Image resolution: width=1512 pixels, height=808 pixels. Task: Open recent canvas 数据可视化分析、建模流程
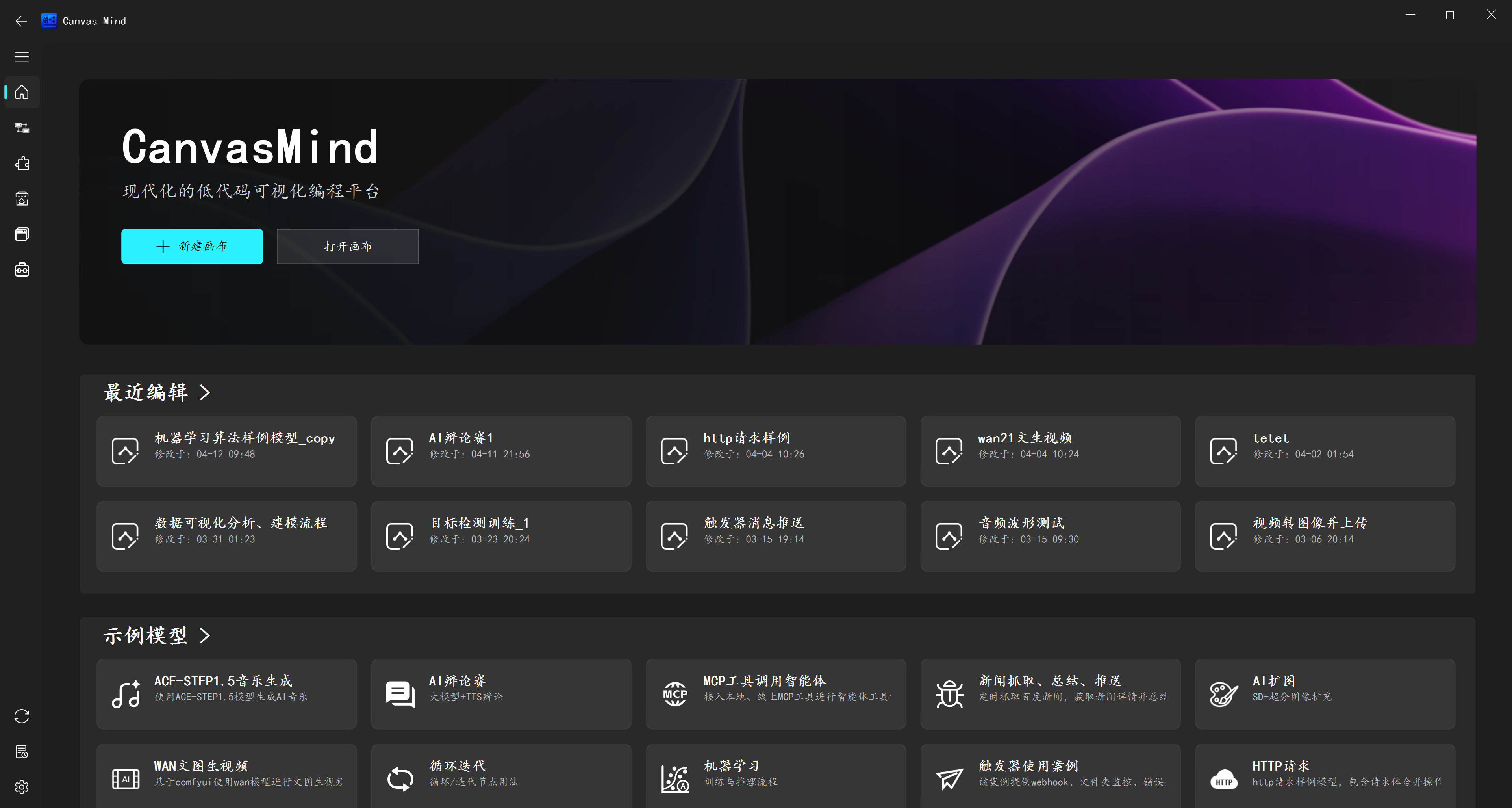(226, 536)
